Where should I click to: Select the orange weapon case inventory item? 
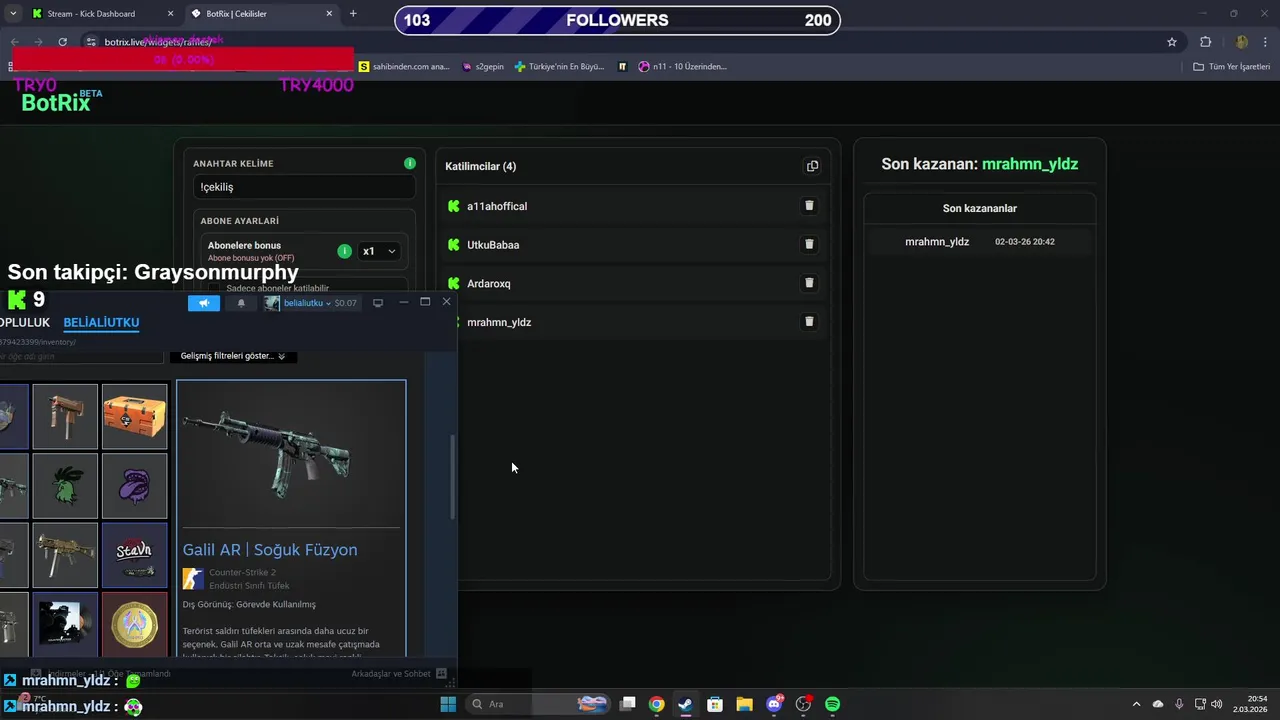pyautogui.click(x=134, y=416)
